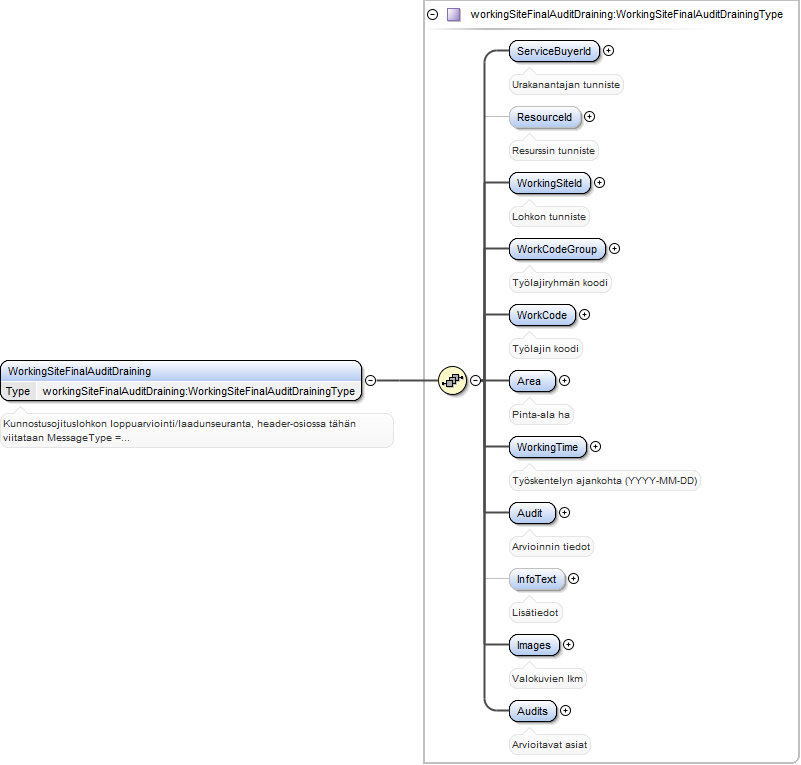
Task: Expand the Area element
Action: 564,380
